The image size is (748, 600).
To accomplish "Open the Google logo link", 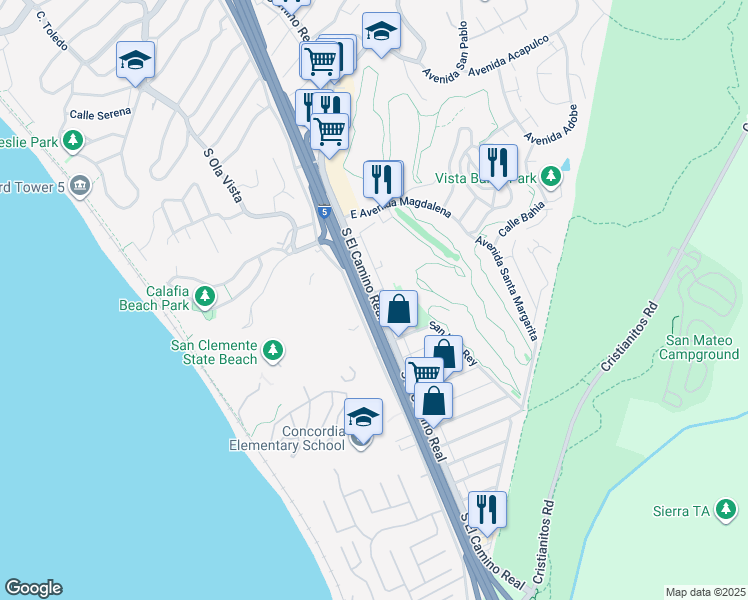I will (x=33, y=588).
